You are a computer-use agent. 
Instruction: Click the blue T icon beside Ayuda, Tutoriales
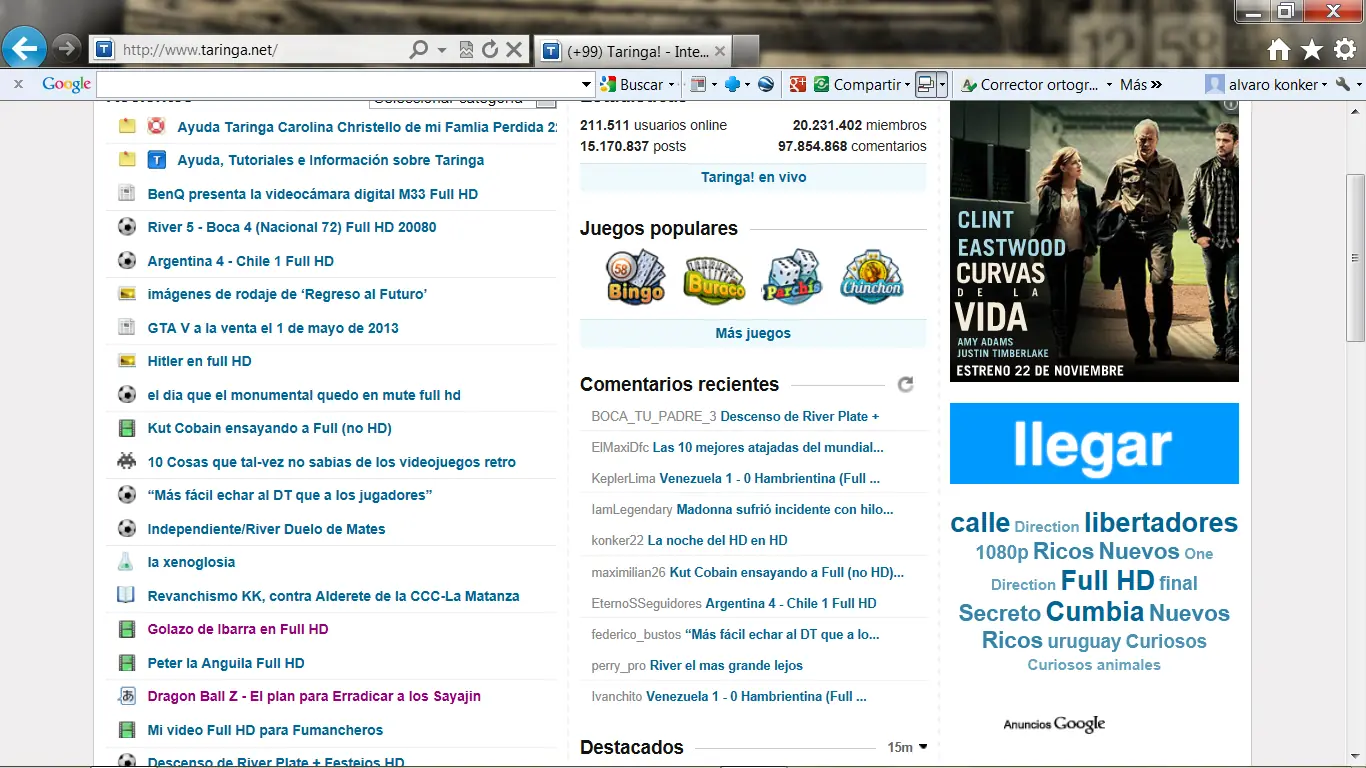[156, 160]
